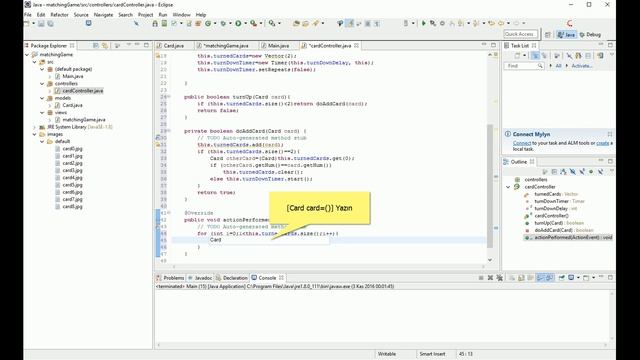Click the Save All toolbar icon
The width and height of the screenshot is (640, 360).
(x=51, y=24)
